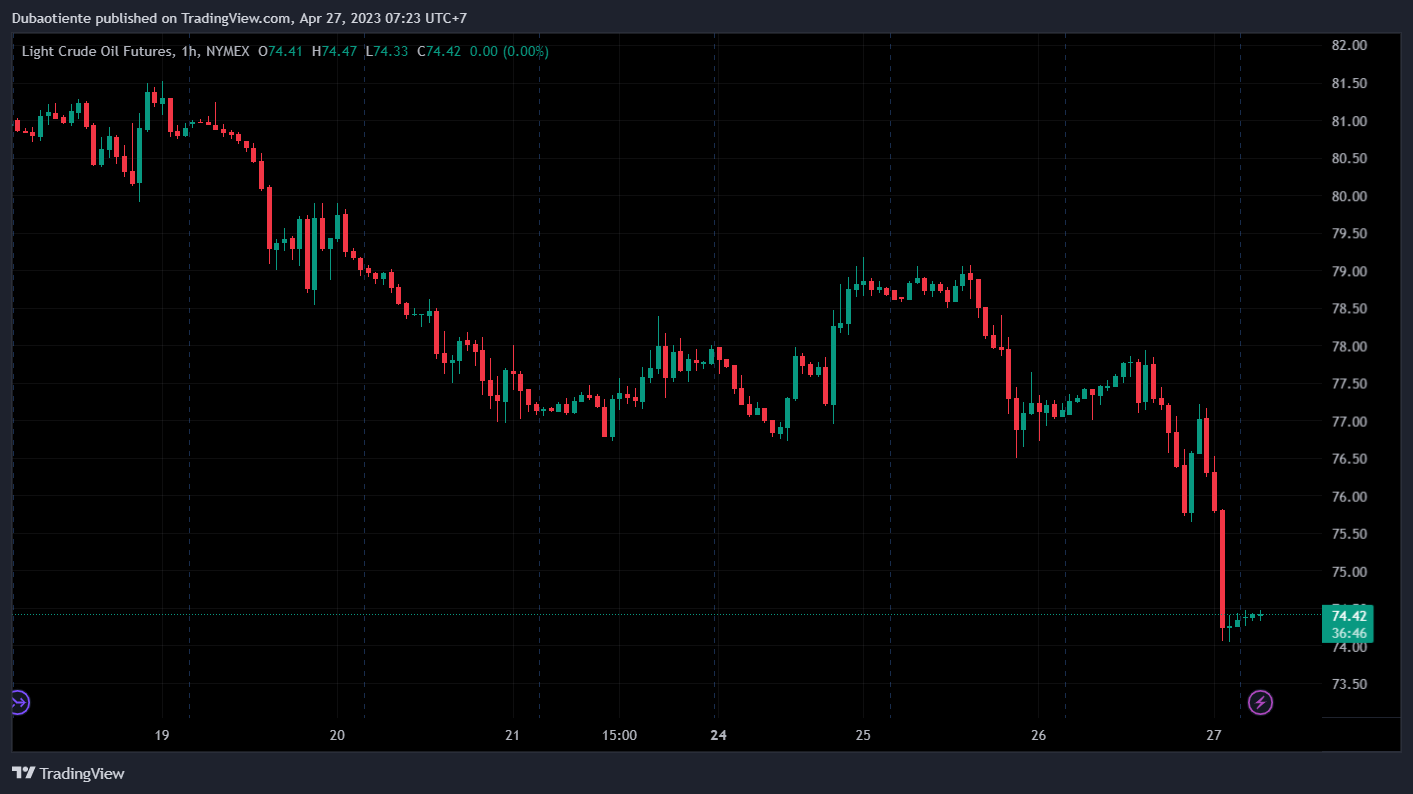1413x794 pixels.
Task: Click the 73.50 level on price axis
Action: pos(1348,685)
